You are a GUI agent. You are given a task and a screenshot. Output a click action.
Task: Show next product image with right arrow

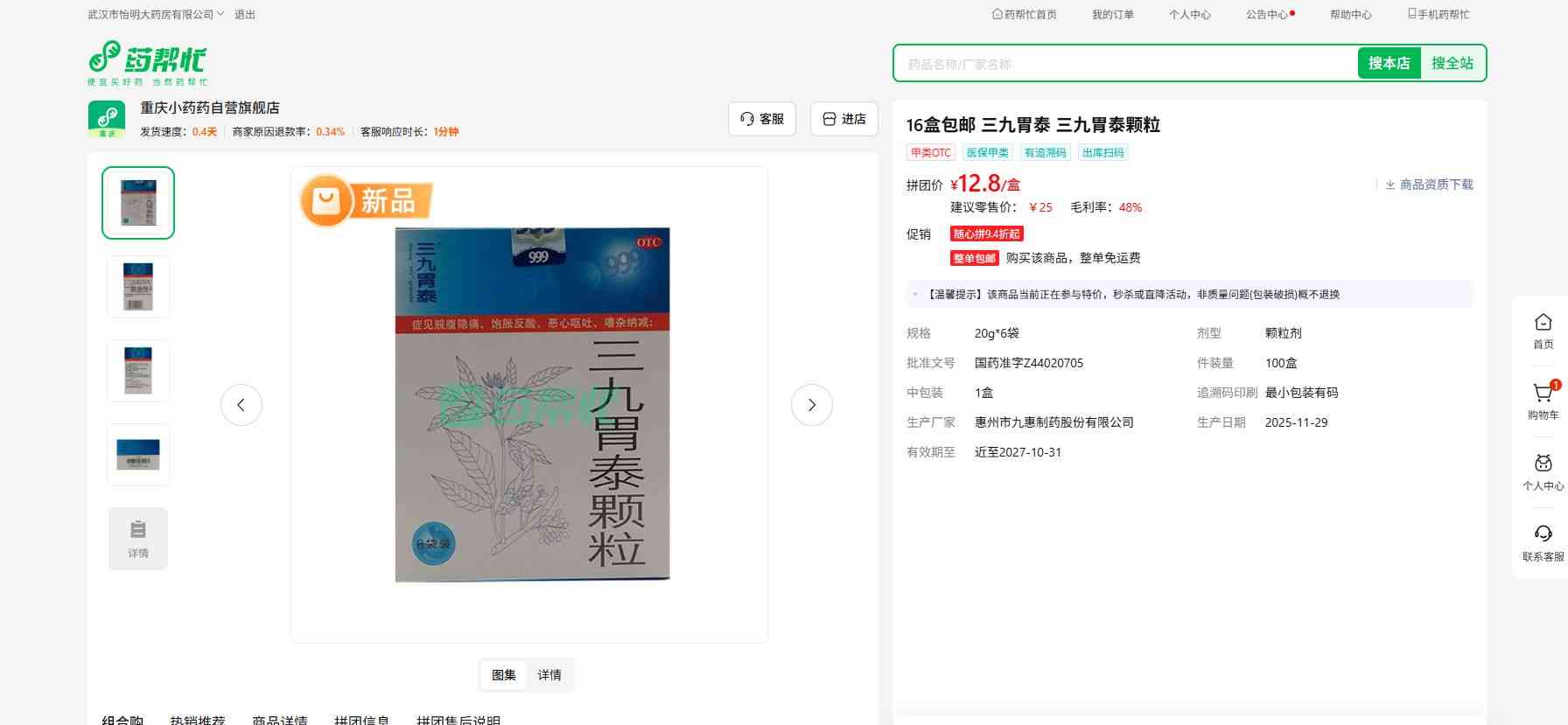[811, 405]
